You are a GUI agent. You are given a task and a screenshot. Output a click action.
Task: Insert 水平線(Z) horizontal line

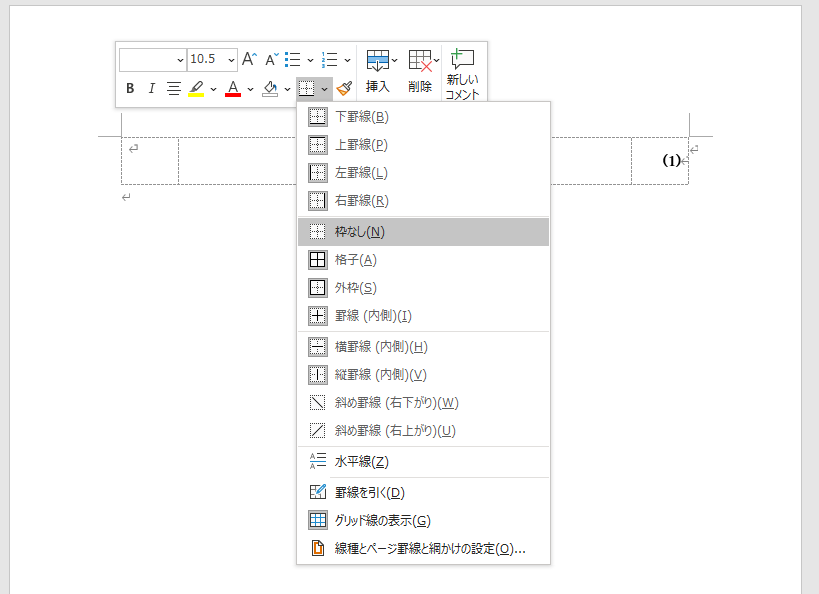423,461
